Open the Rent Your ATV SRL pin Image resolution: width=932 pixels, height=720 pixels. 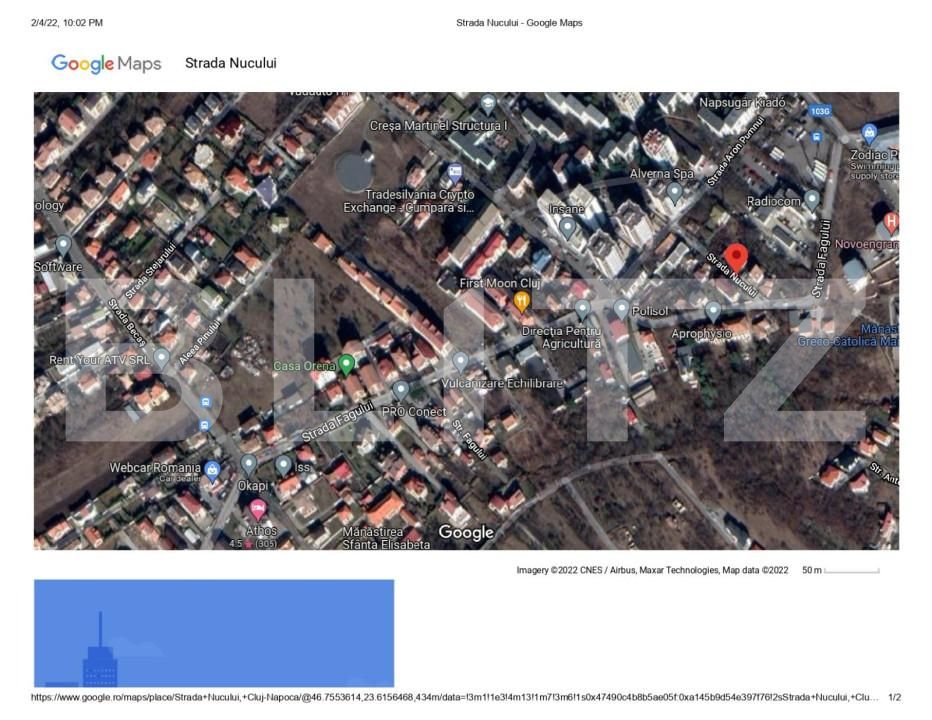(161, 358)
